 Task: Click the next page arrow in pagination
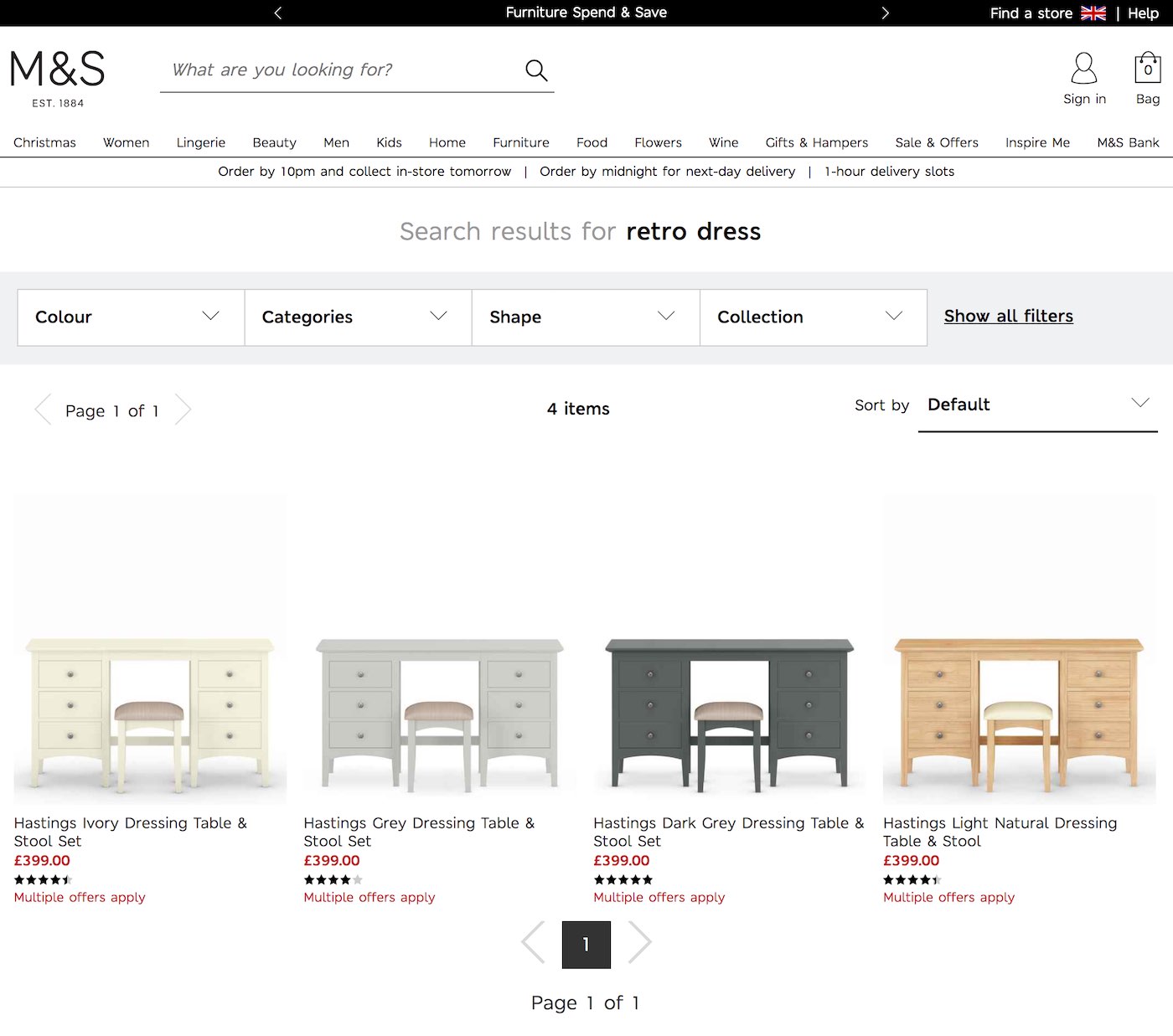(639, 942)
